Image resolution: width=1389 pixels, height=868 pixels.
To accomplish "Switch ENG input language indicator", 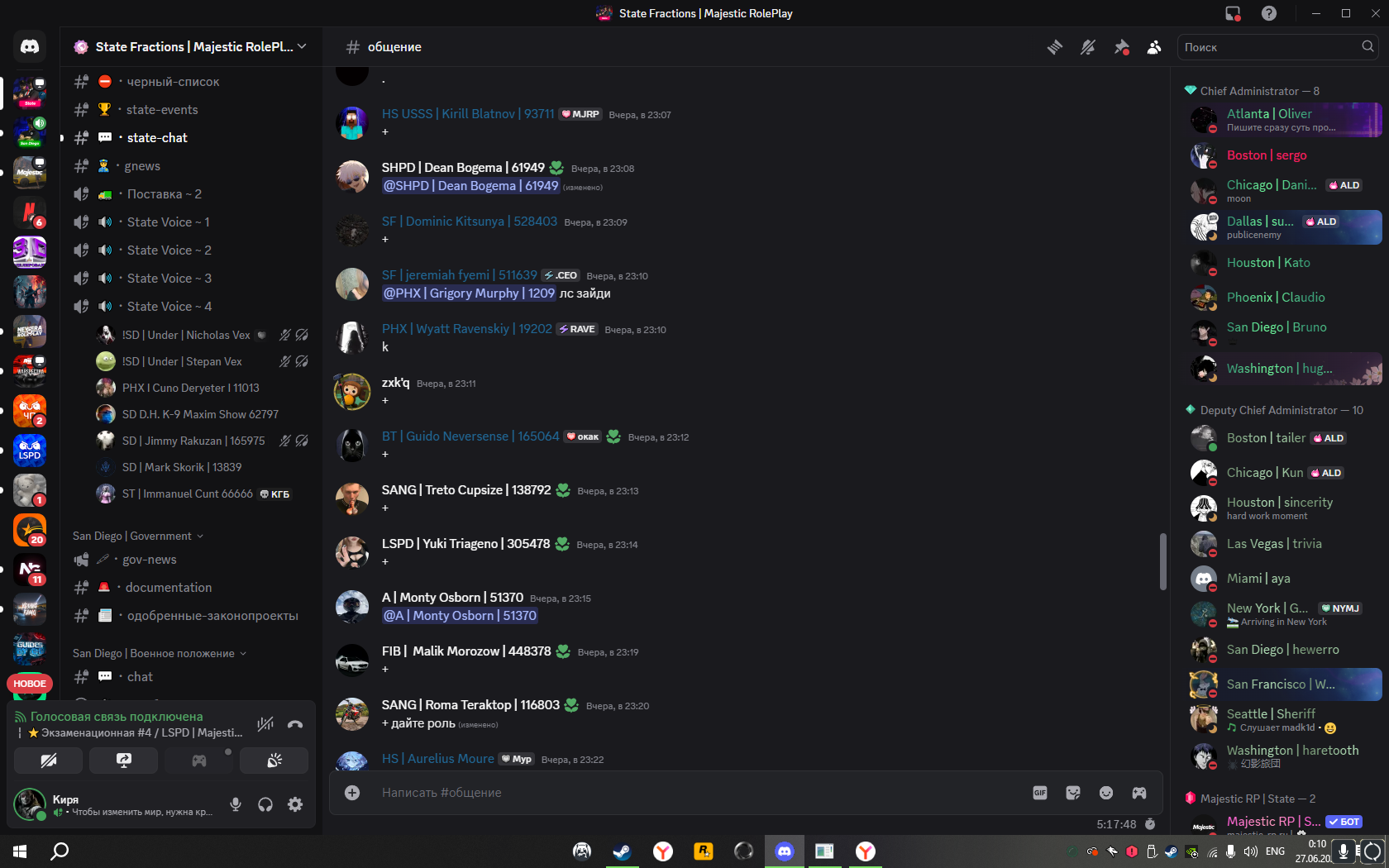I will (1276, 851).
